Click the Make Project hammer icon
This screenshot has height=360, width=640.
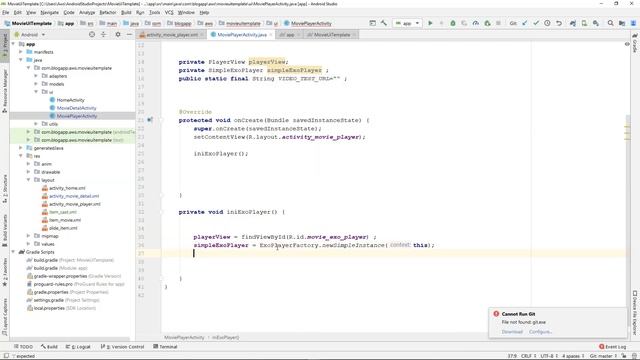point(384,23)
